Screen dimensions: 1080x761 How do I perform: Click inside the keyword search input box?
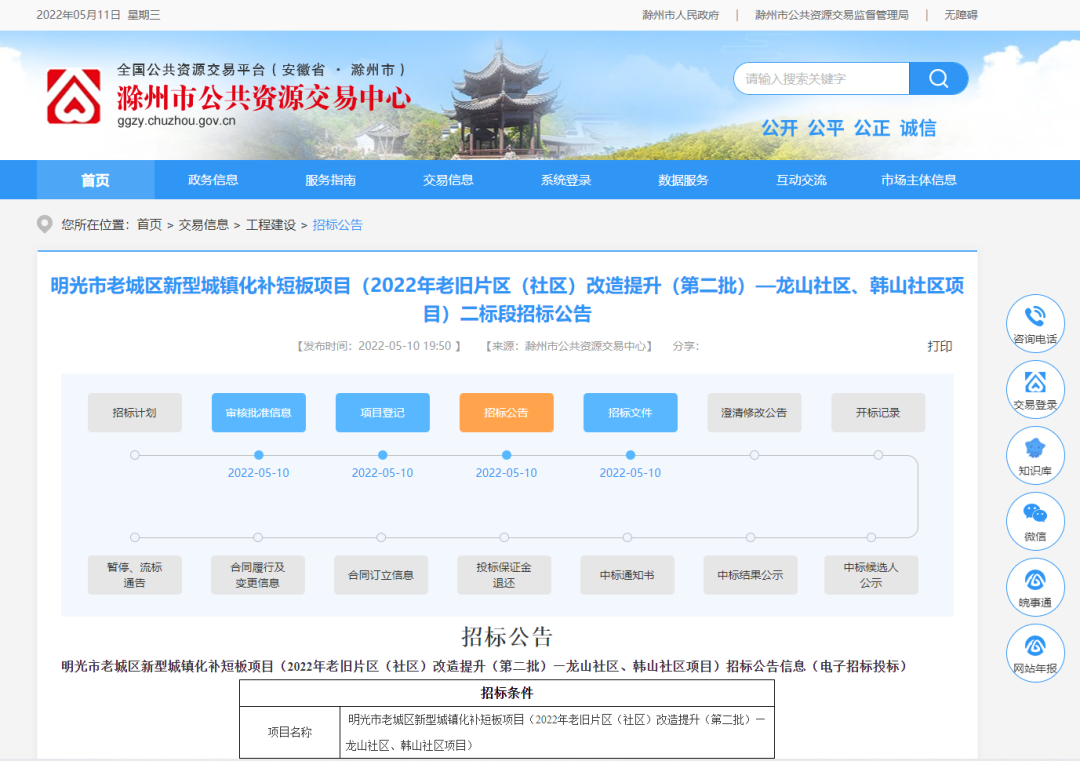(820, 78)
